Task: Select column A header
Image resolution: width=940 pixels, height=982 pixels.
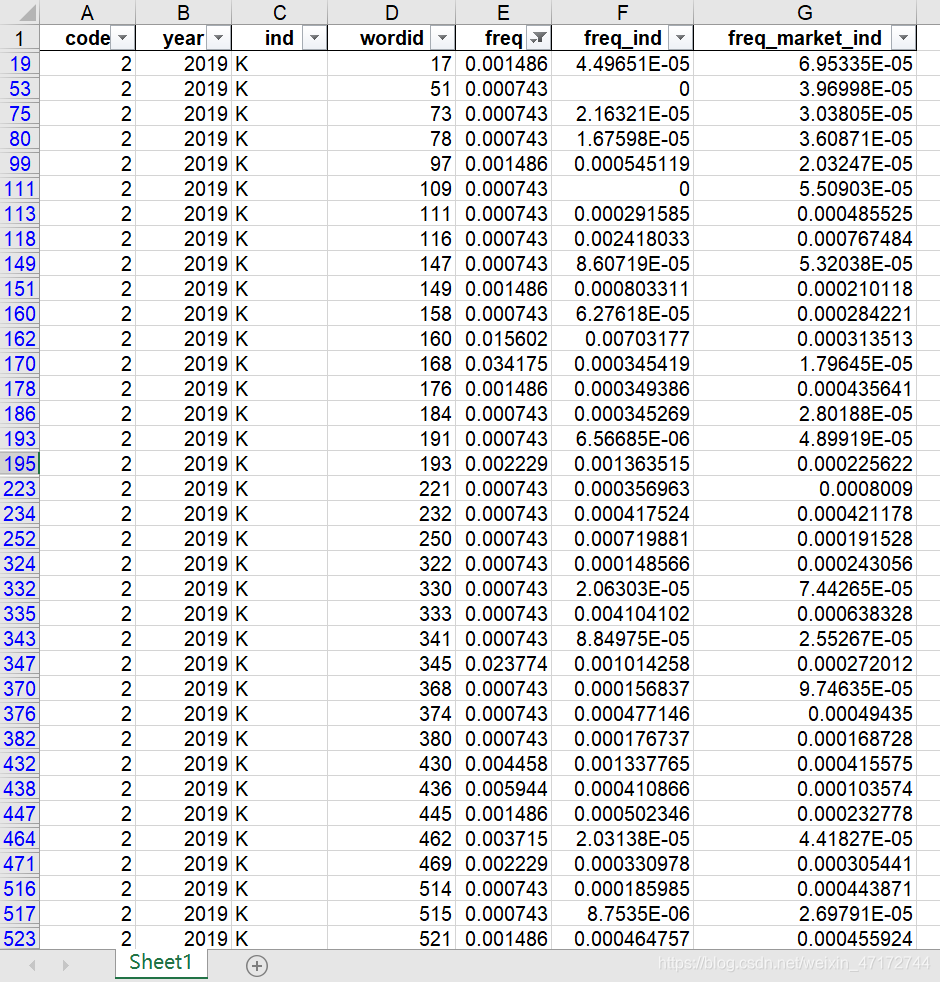Action: coord(88,13)
